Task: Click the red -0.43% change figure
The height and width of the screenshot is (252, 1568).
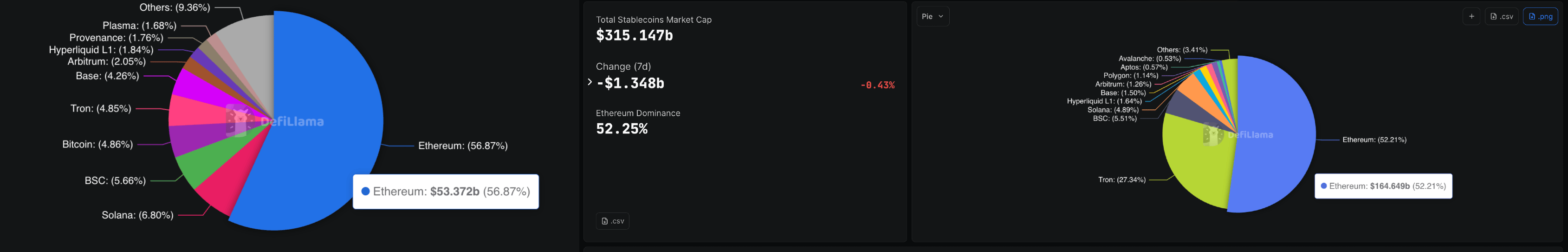Action: (877, 86)
